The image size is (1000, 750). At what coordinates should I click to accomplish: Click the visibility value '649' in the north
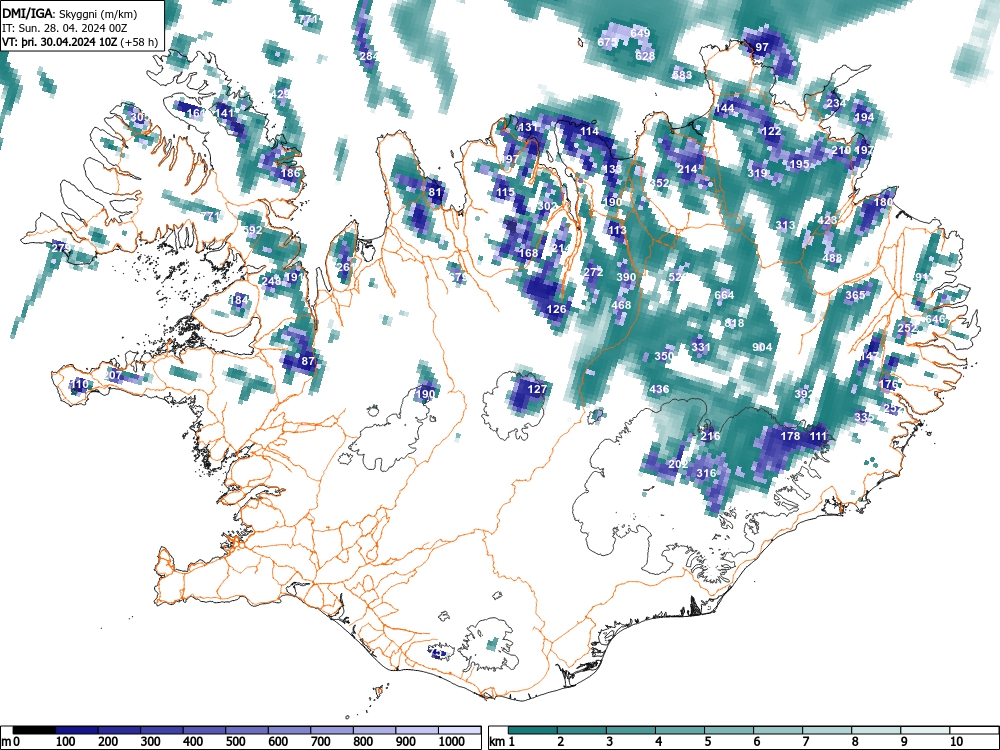tap(640, 33)
